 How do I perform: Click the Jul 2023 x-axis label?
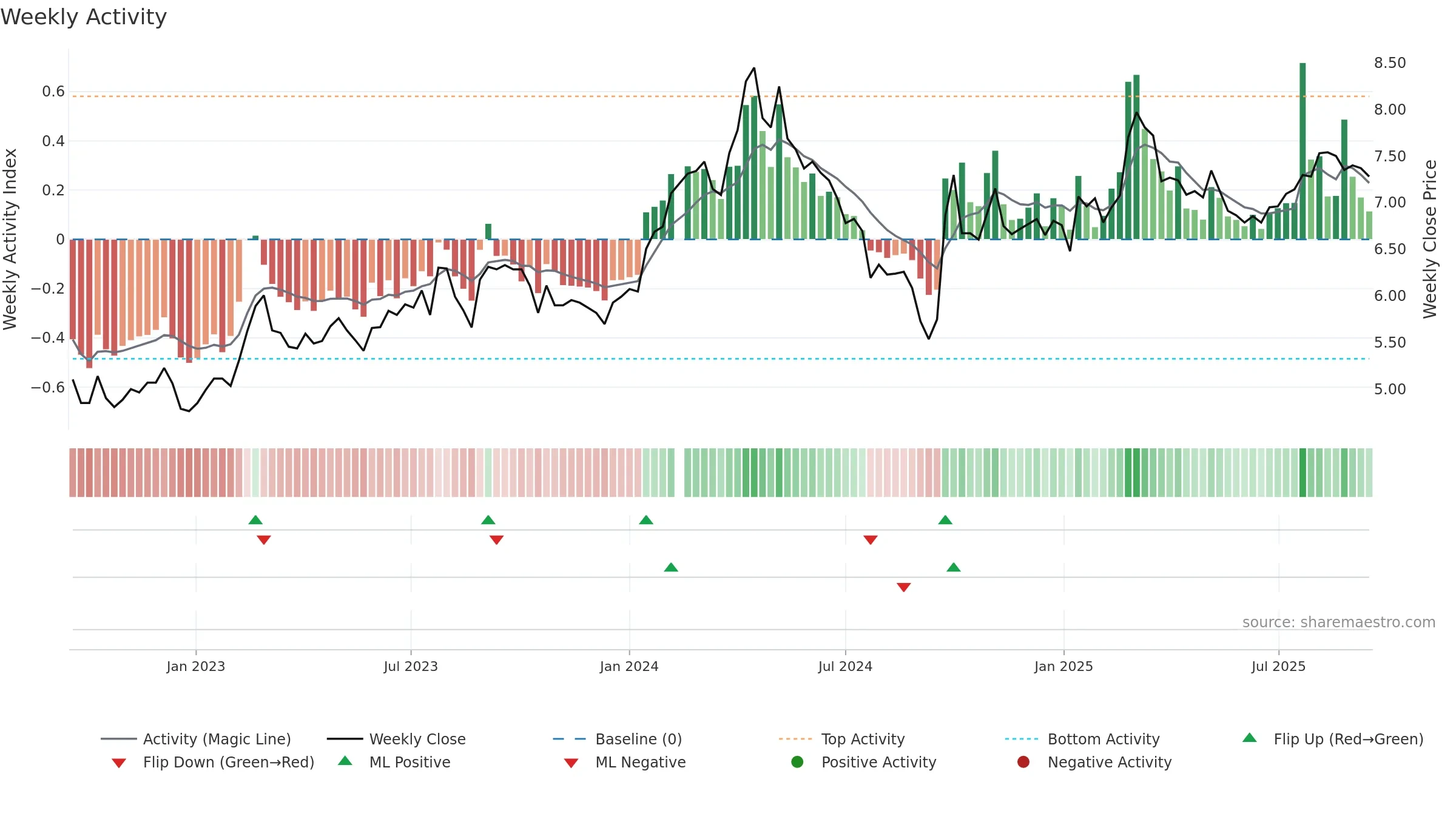click(411, 667)
